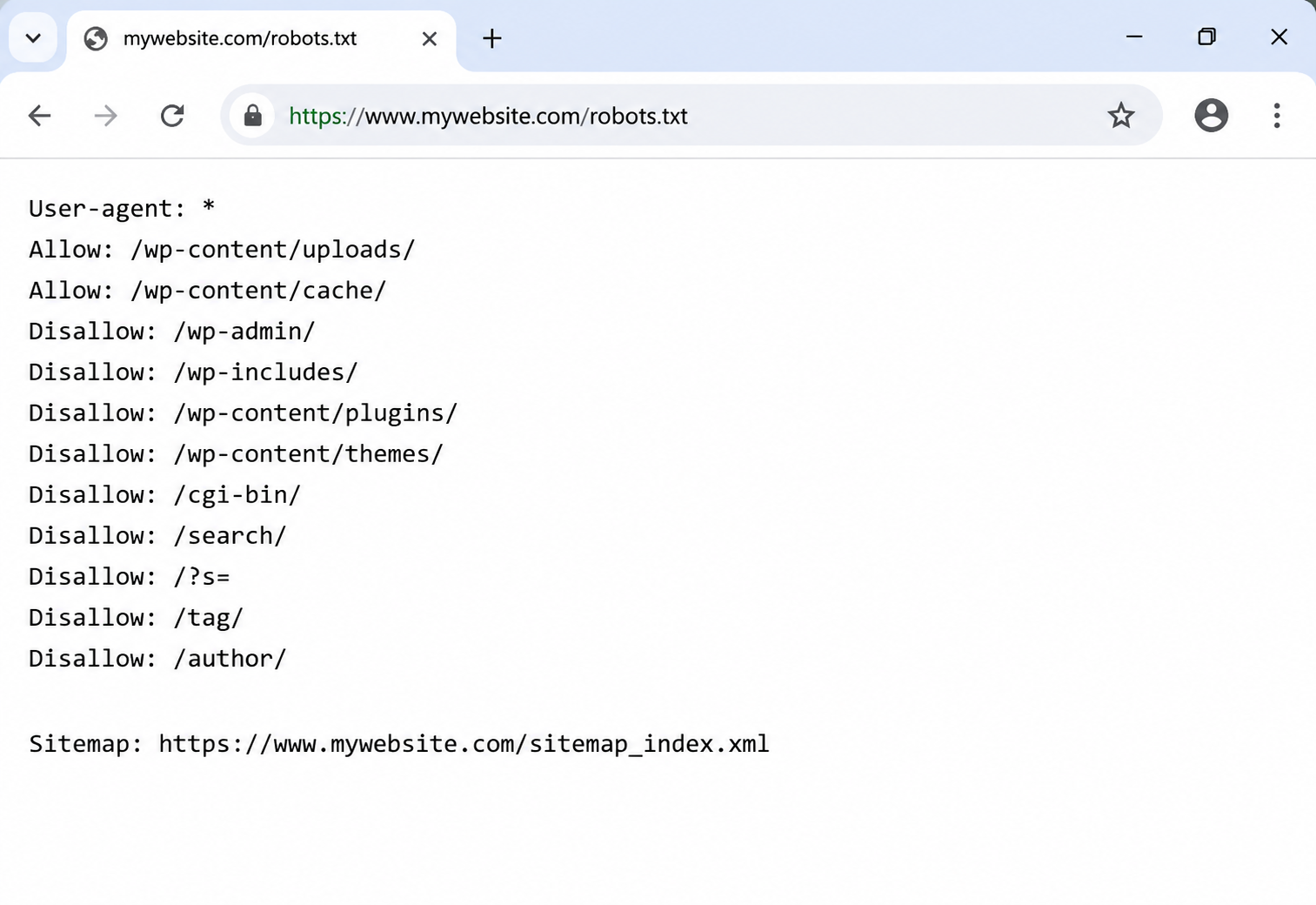
Task: Click the 'User-agent: *' line
Action: click(x=122, y=209)
